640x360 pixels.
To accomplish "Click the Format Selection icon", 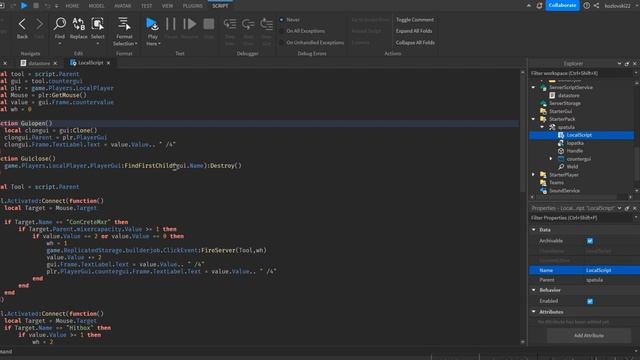I will 124,24.
